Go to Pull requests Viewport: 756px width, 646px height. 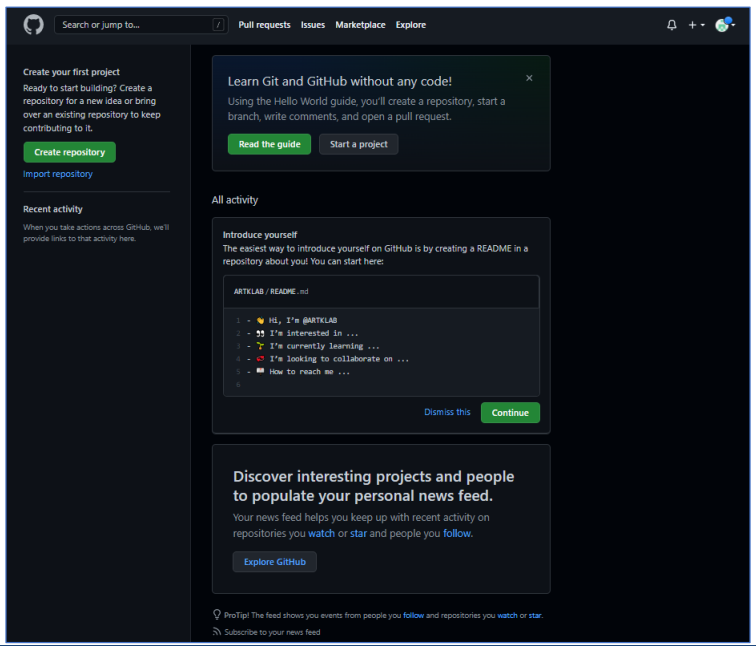point(264,25)
